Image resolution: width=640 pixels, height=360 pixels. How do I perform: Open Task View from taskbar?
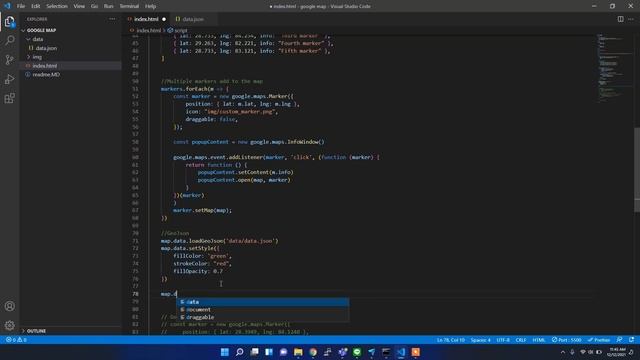pyautogui.click(x=254, y=352)
